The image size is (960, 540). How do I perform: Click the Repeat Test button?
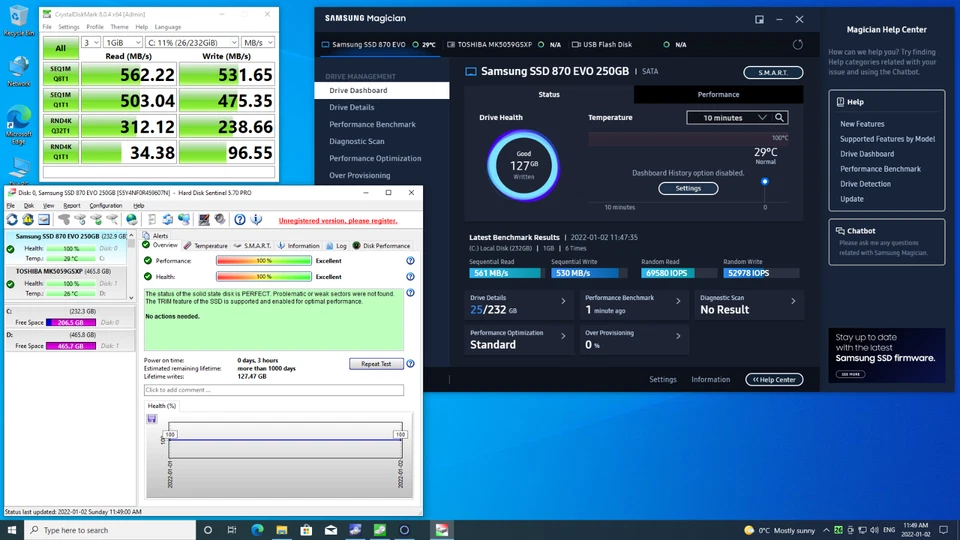tap(376, 364)
